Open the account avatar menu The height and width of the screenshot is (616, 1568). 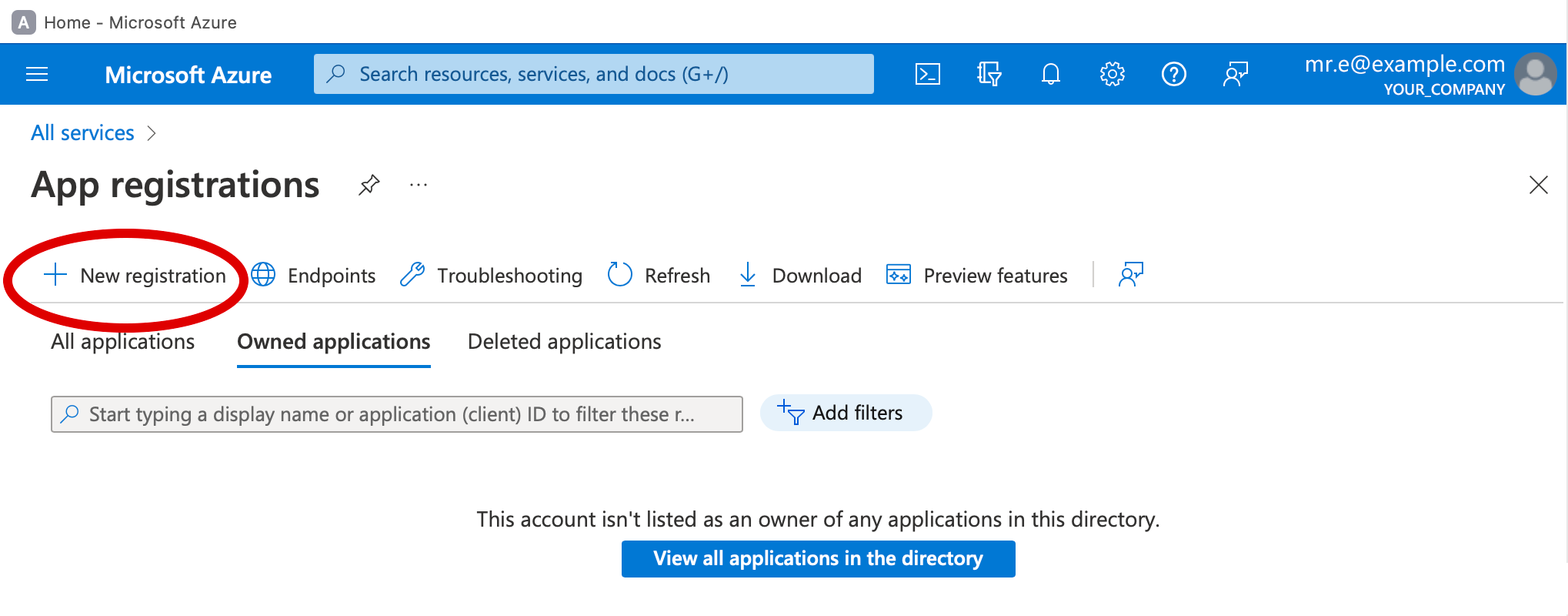pos(1535,74)
